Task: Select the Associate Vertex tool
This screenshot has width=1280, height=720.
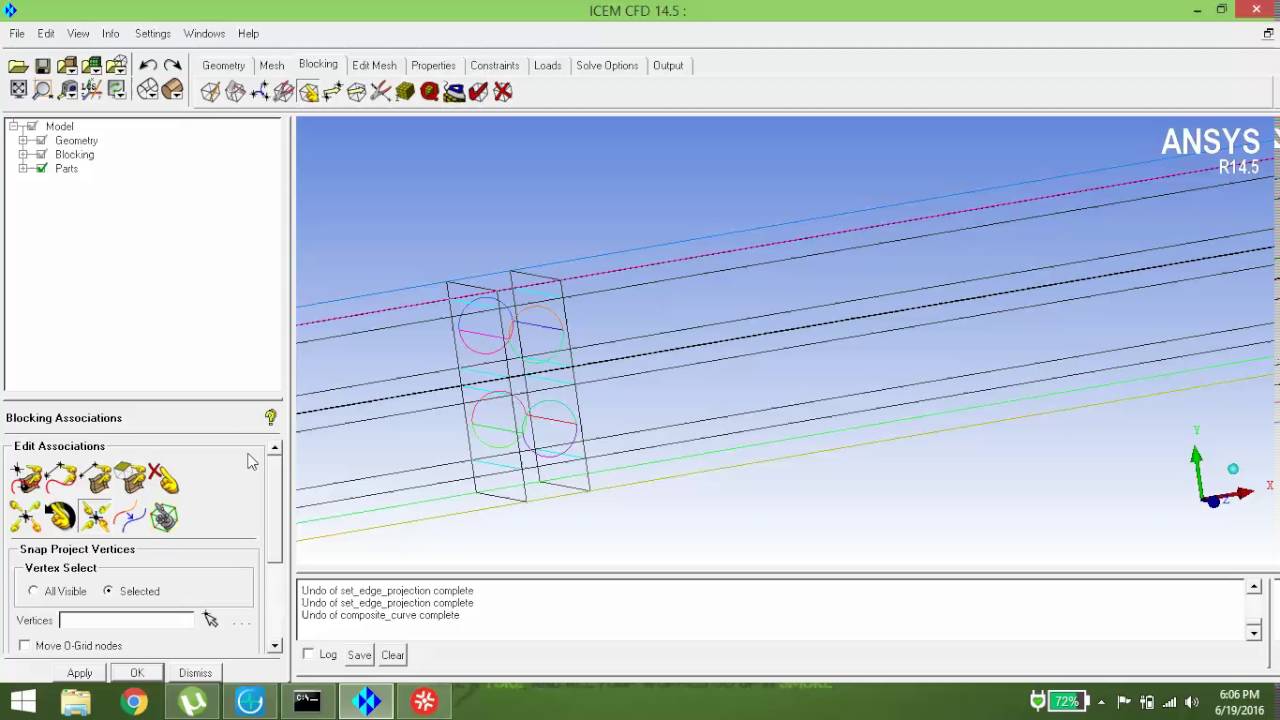Action: (x=26, y=478)
